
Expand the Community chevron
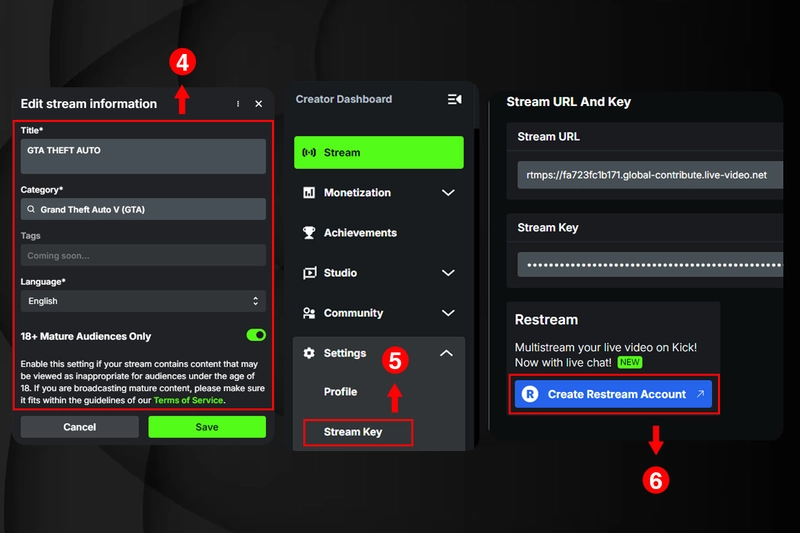[448, 313]
